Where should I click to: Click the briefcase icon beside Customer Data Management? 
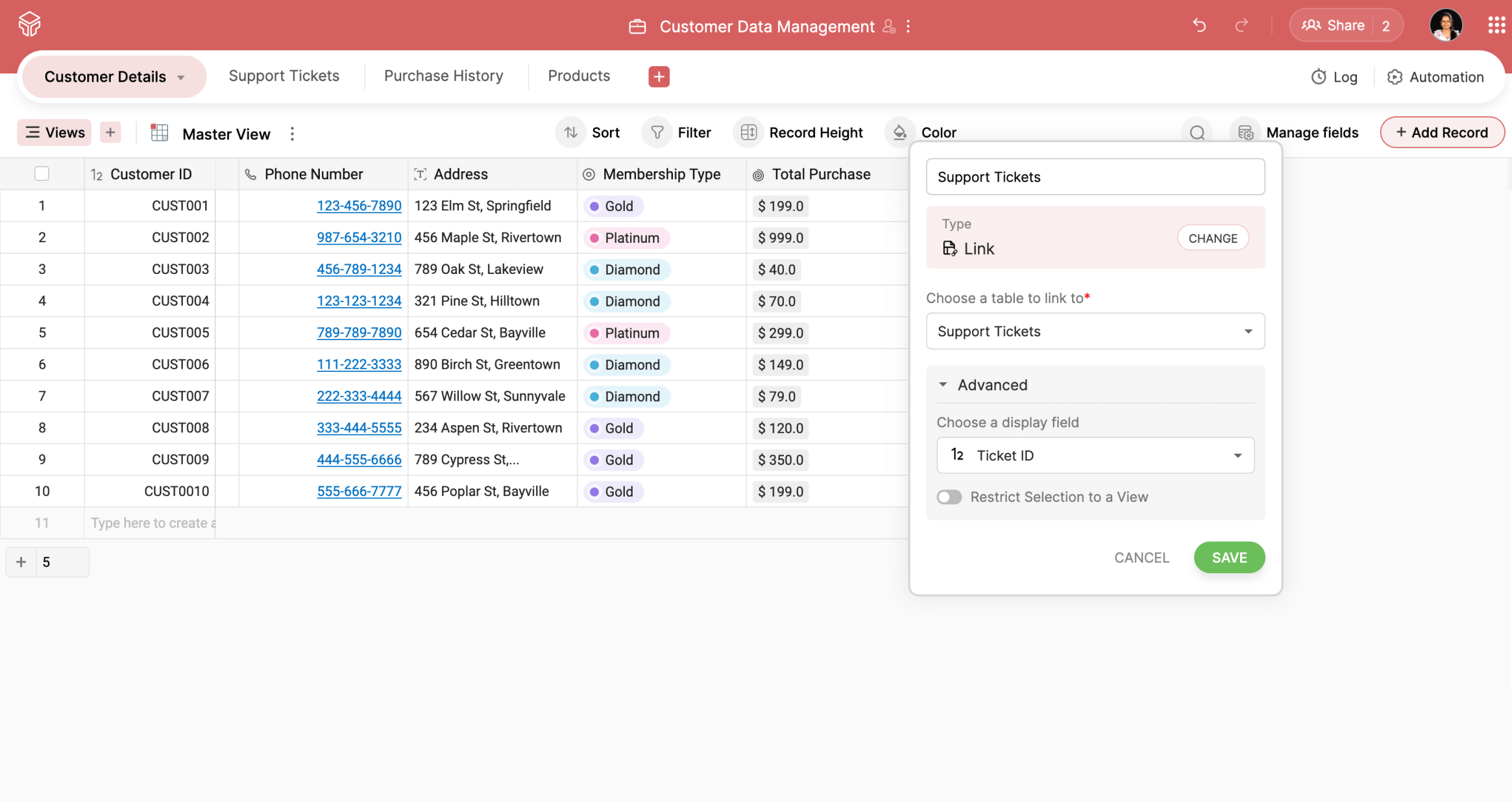[637, 27]
